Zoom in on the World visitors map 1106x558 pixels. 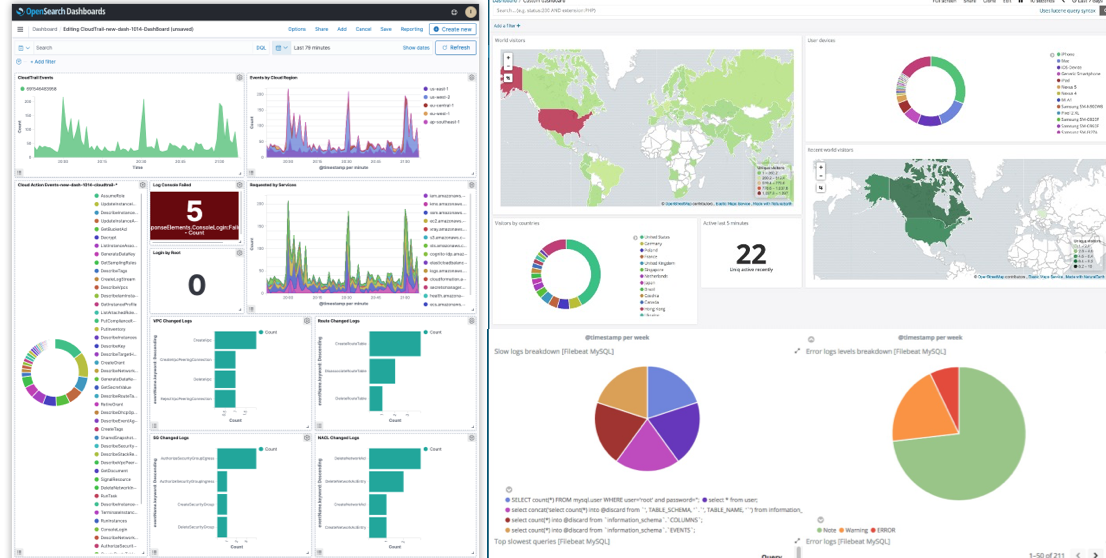[508, 57]
